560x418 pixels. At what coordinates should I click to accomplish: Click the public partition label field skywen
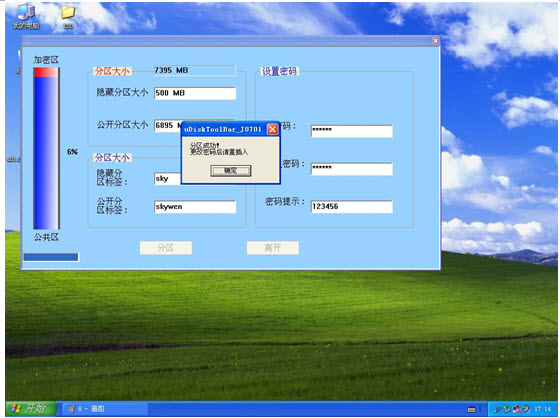(x=195, y=207)
